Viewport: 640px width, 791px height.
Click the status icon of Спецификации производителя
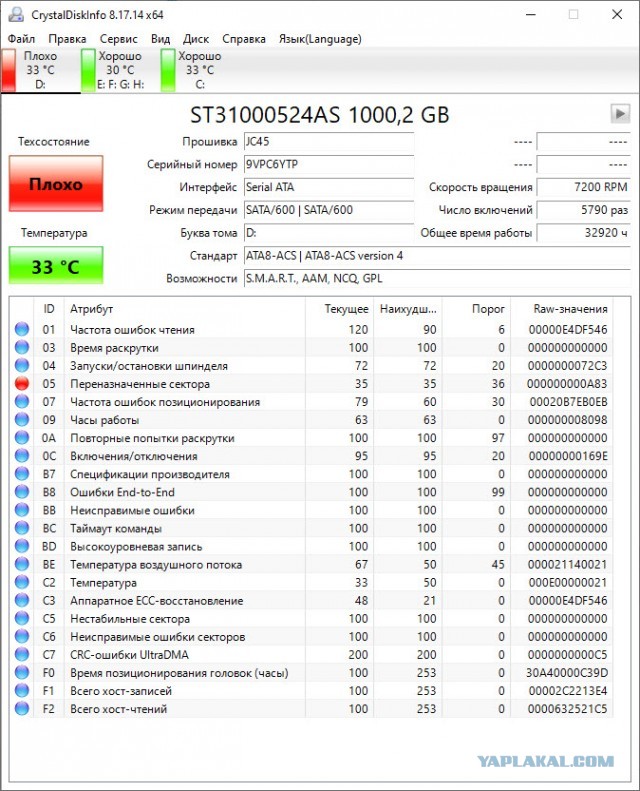pyautogui.click(x=22, y=474)
